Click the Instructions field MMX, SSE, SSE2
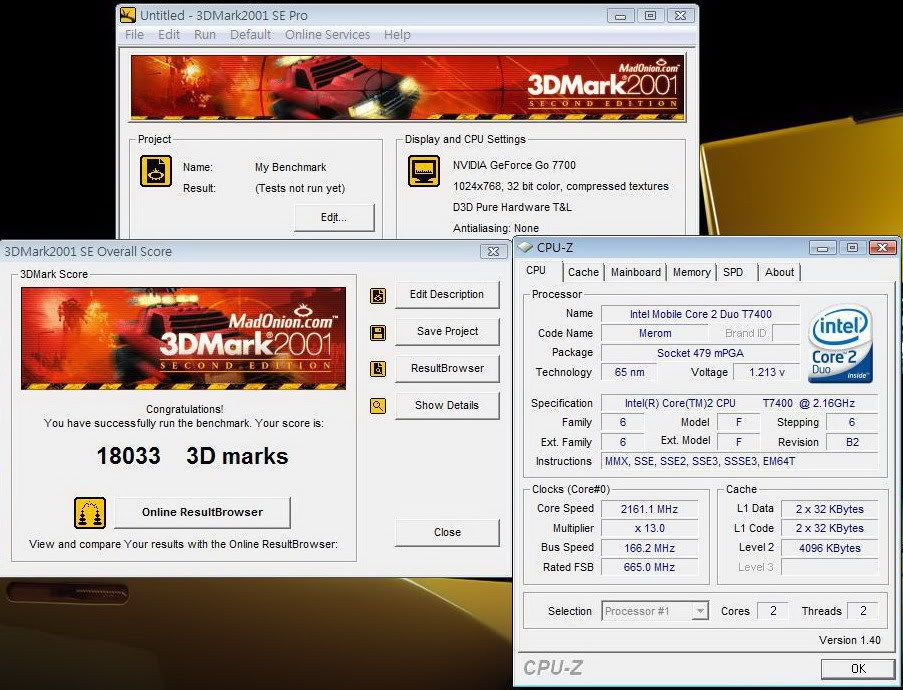 (739, 461)
